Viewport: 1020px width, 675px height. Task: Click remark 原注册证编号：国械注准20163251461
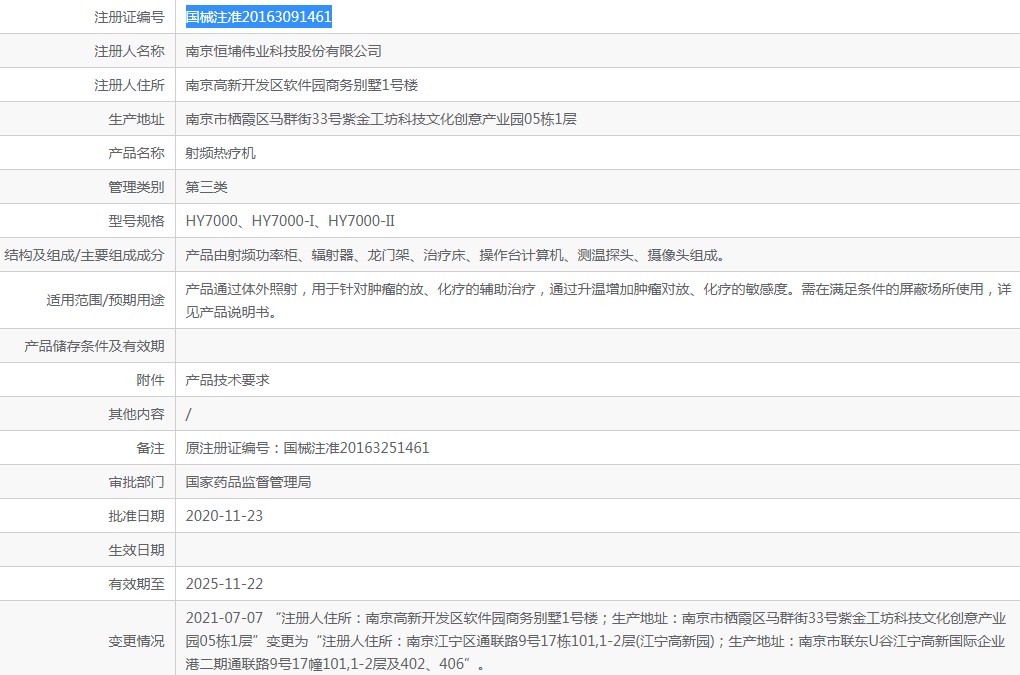(307, 448)
